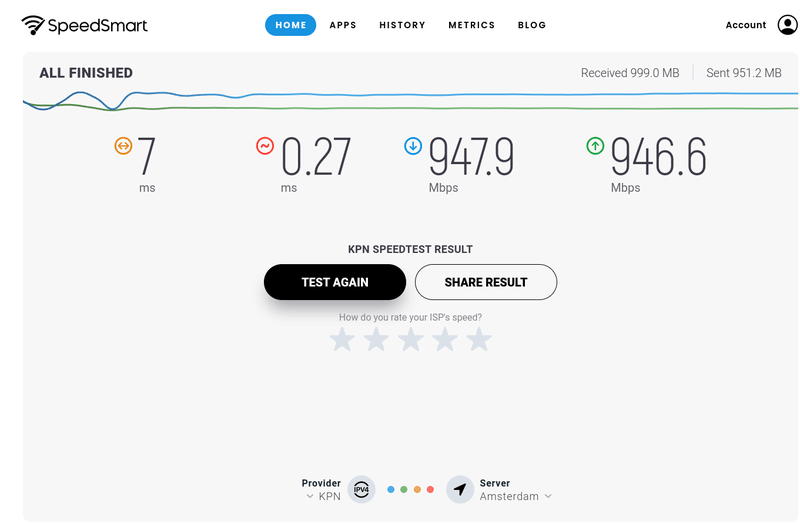This screenshot has height=523, width=800.
Task: Click the TEST AGAIN button
Action: coord(335,282)
